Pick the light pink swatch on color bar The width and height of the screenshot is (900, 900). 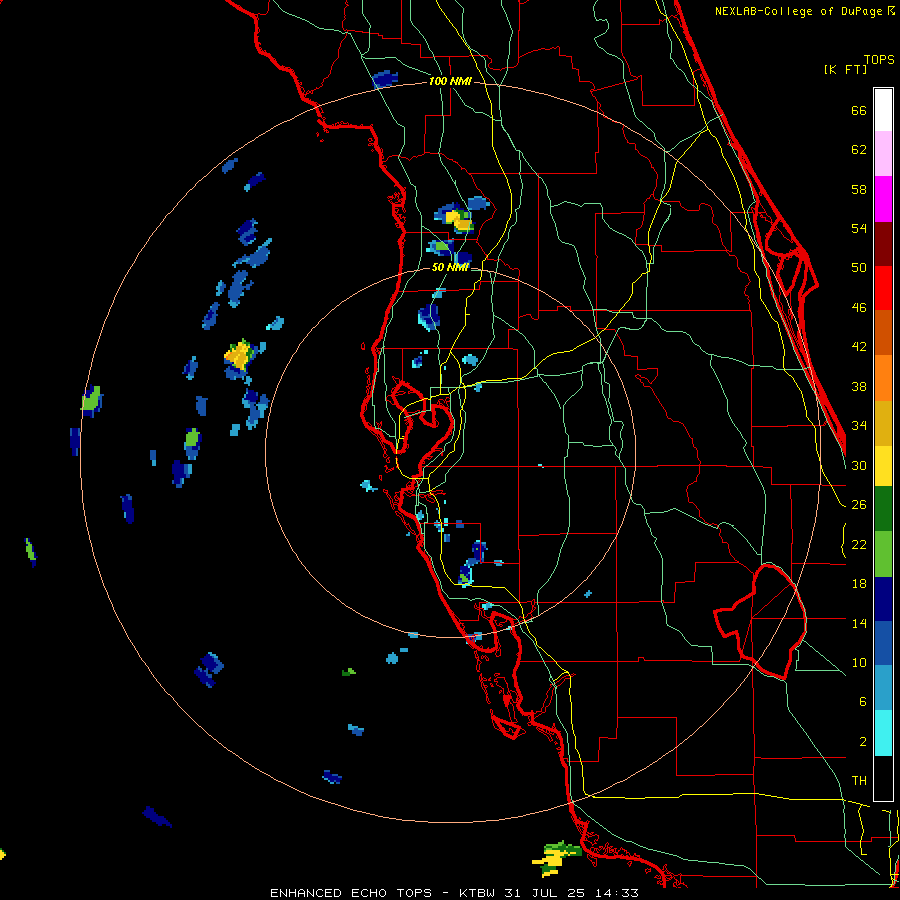pos(883,153)
